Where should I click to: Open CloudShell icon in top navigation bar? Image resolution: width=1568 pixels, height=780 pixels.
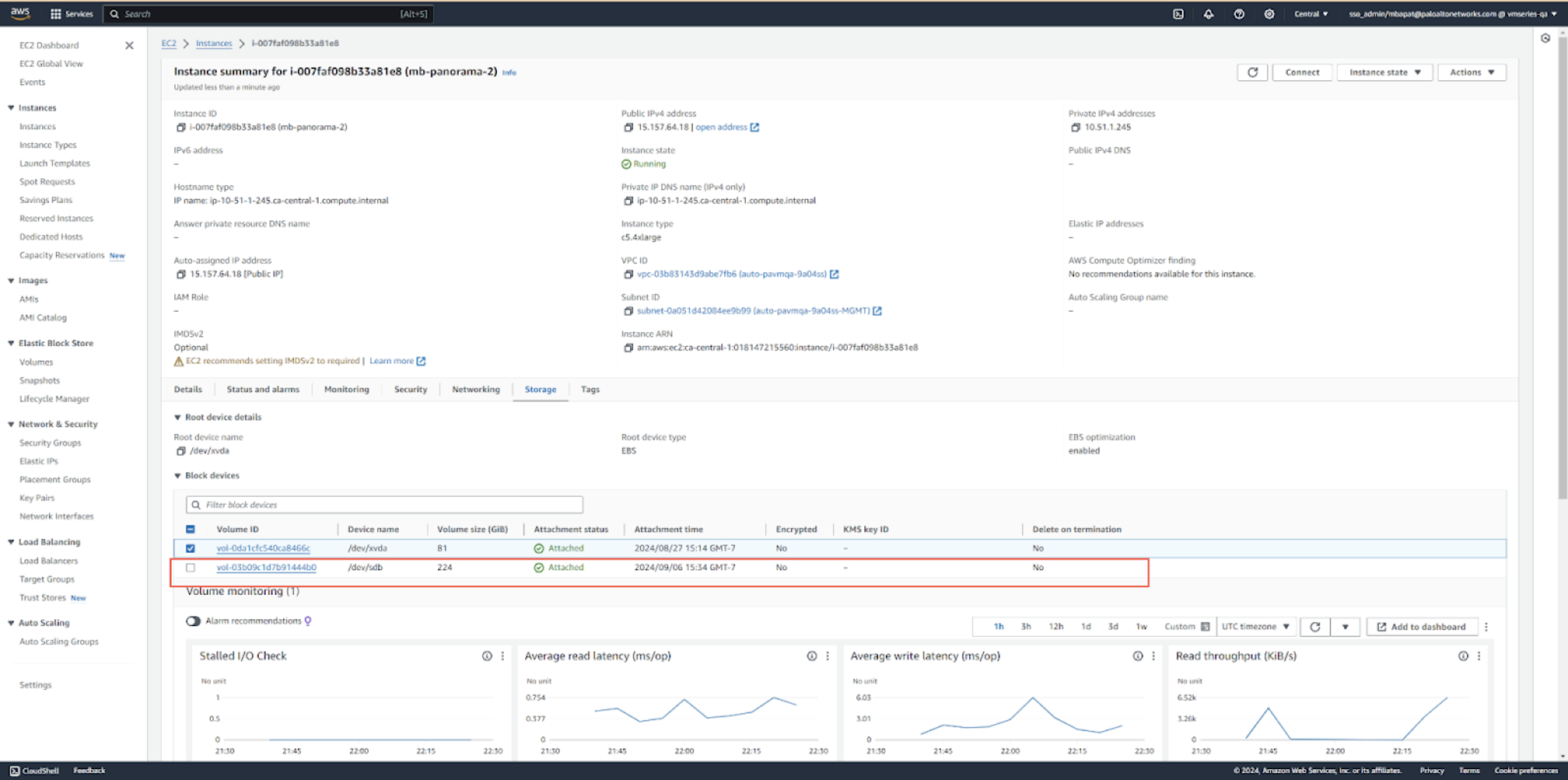[x=1178, y=13]
